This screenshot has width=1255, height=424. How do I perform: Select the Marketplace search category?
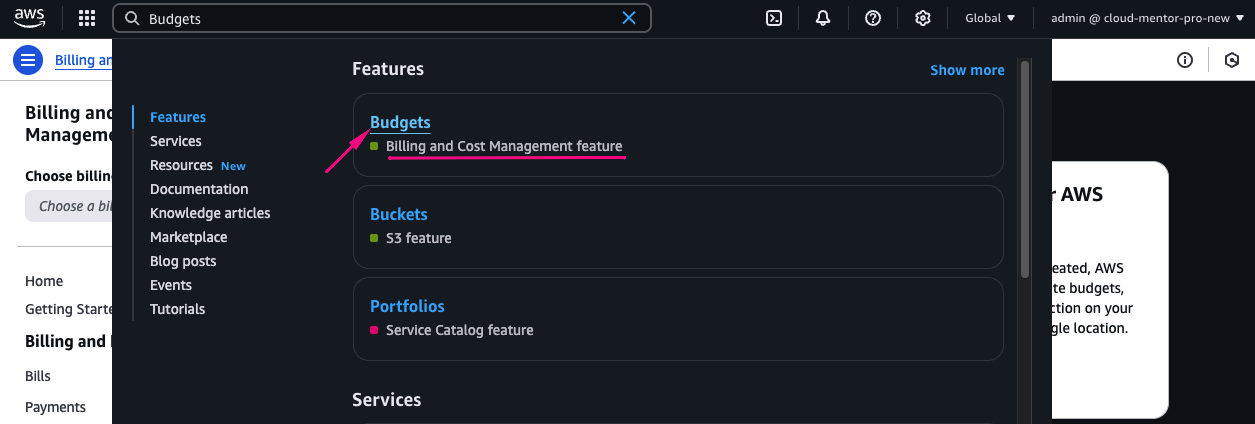[189, 237]
